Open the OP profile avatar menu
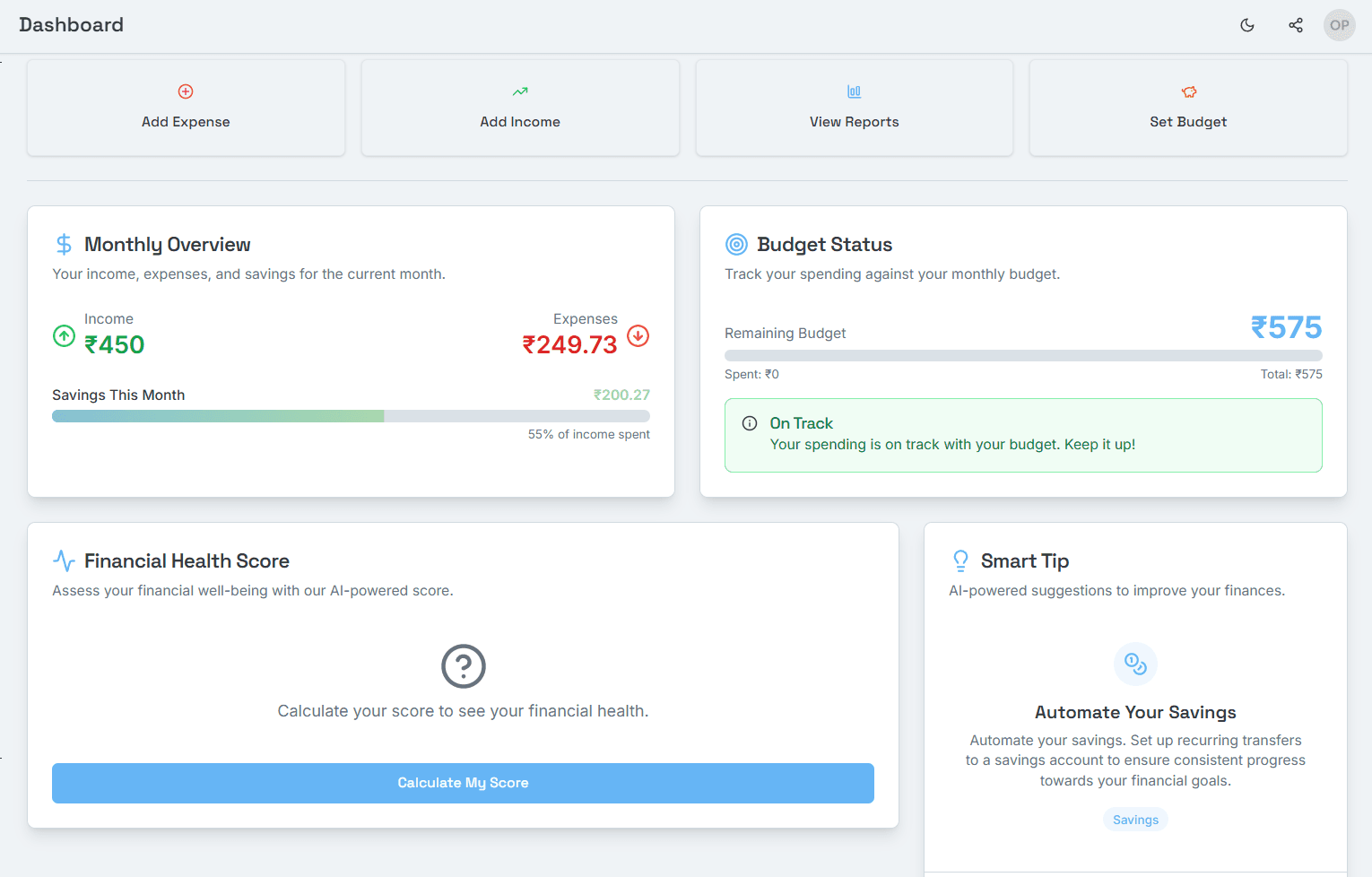The image size is (1372, 877). (1339, 25)
